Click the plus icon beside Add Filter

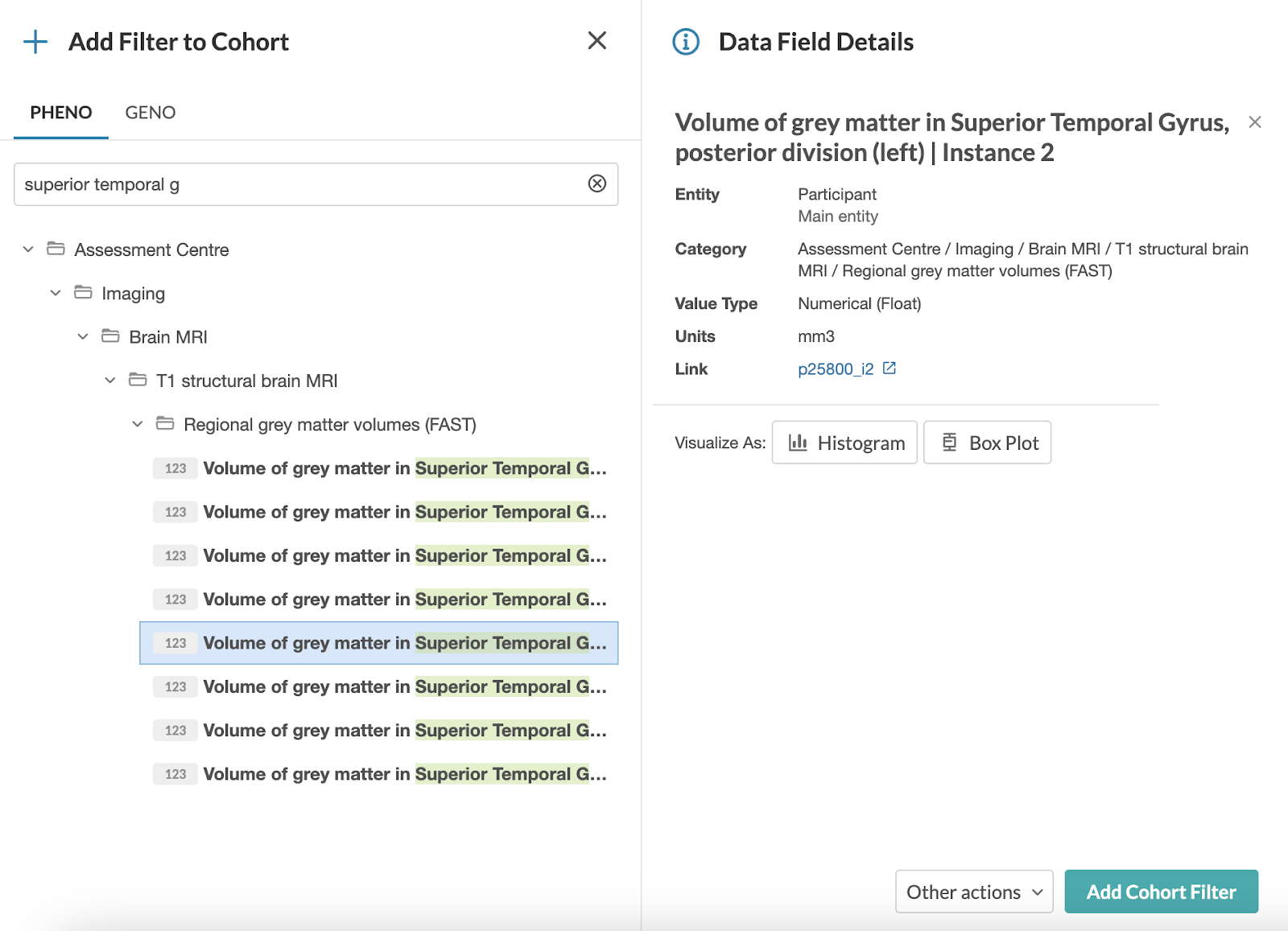[x=35, y=42]
